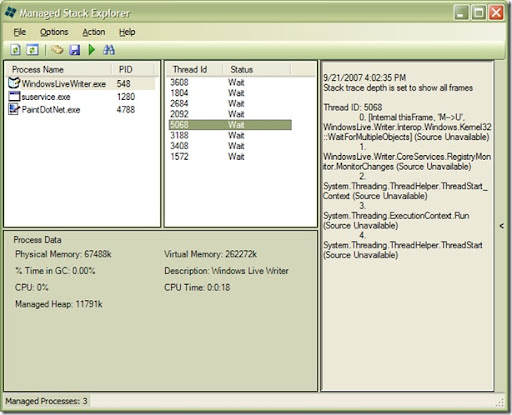Select thread 3608 in thread list
512x415 pixels.
click(x=230, y=82)
